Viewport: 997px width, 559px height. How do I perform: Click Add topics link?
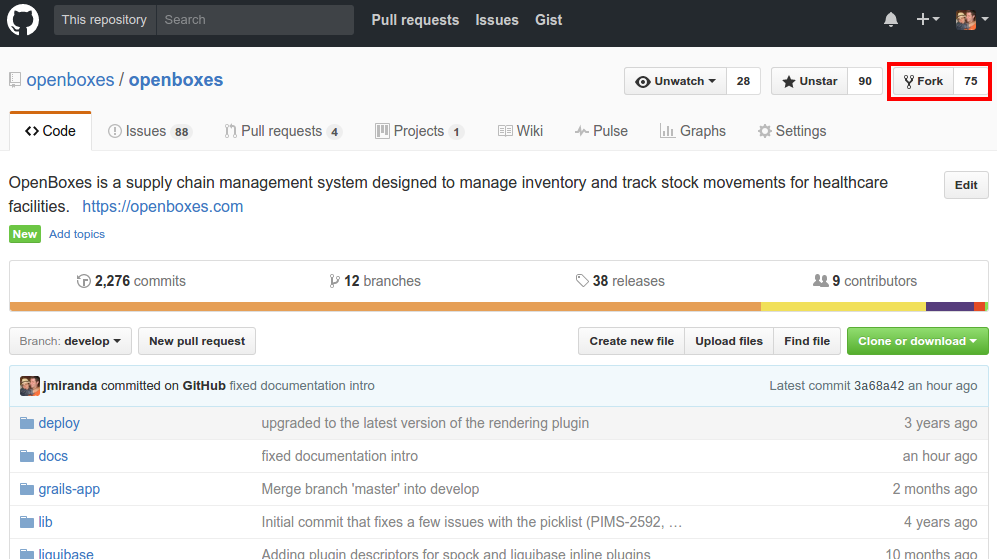click(77, 234)
